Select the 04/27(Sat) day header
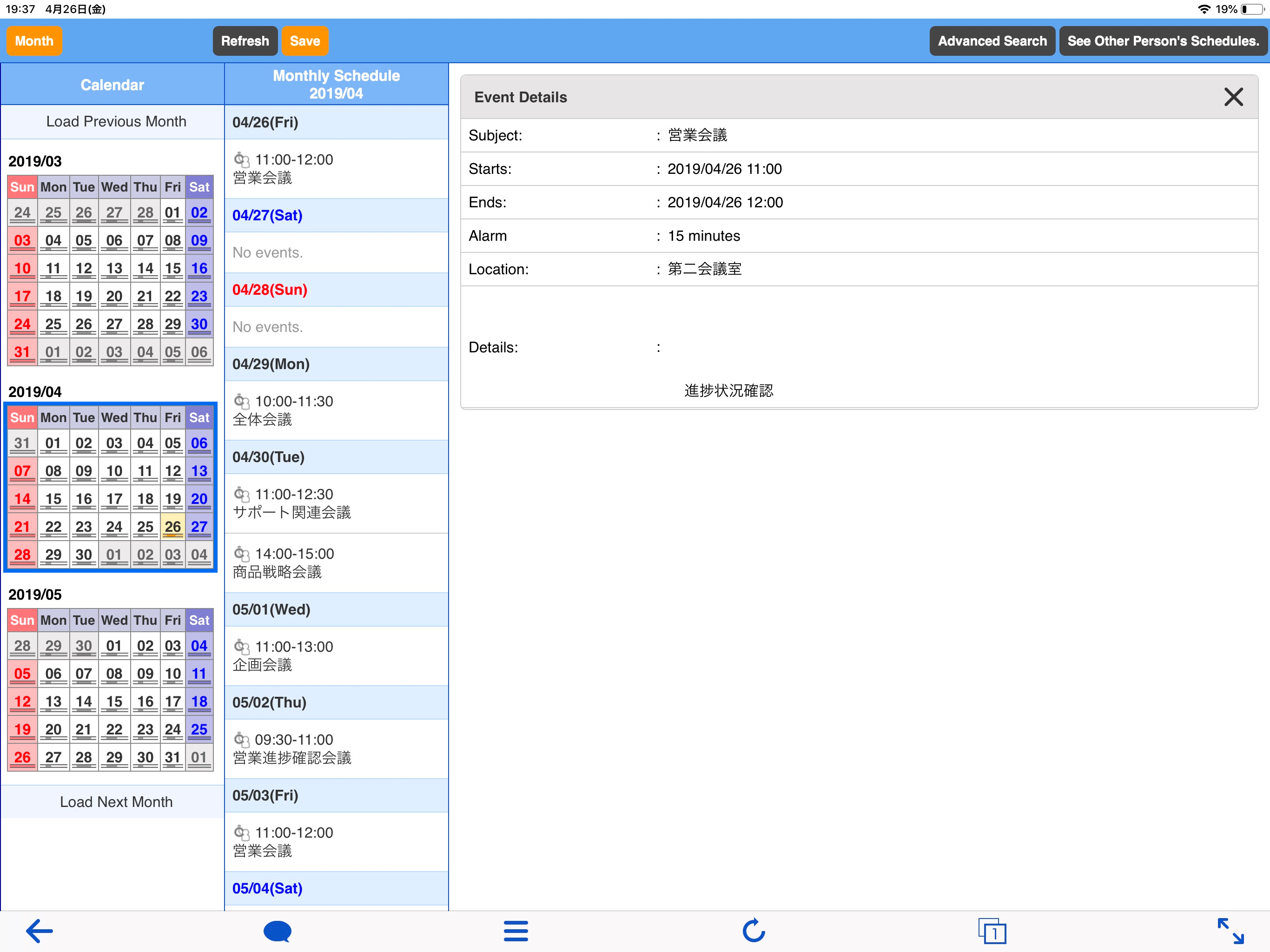1270x952 pixels. pos(266,215)
